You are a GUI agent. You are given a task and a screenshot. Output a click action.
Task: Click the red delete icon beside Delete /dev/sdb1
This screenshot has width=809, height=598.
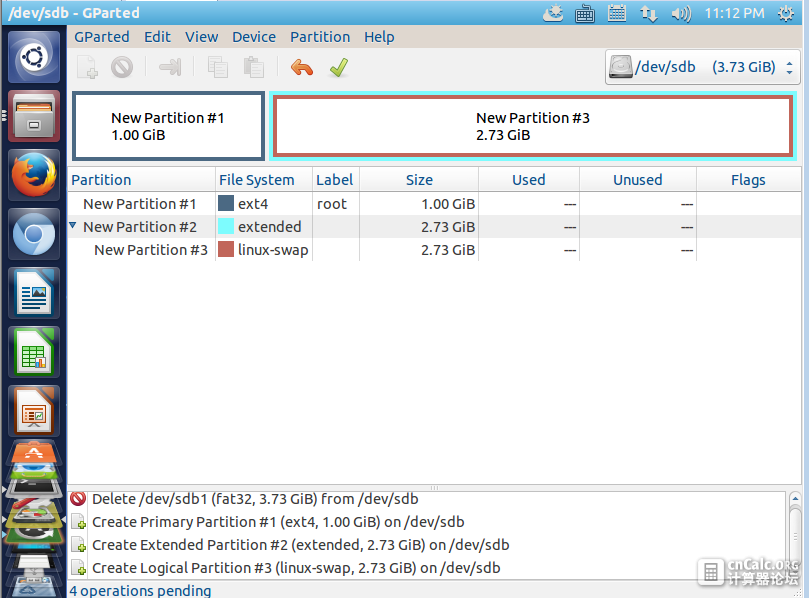(78, 499)
